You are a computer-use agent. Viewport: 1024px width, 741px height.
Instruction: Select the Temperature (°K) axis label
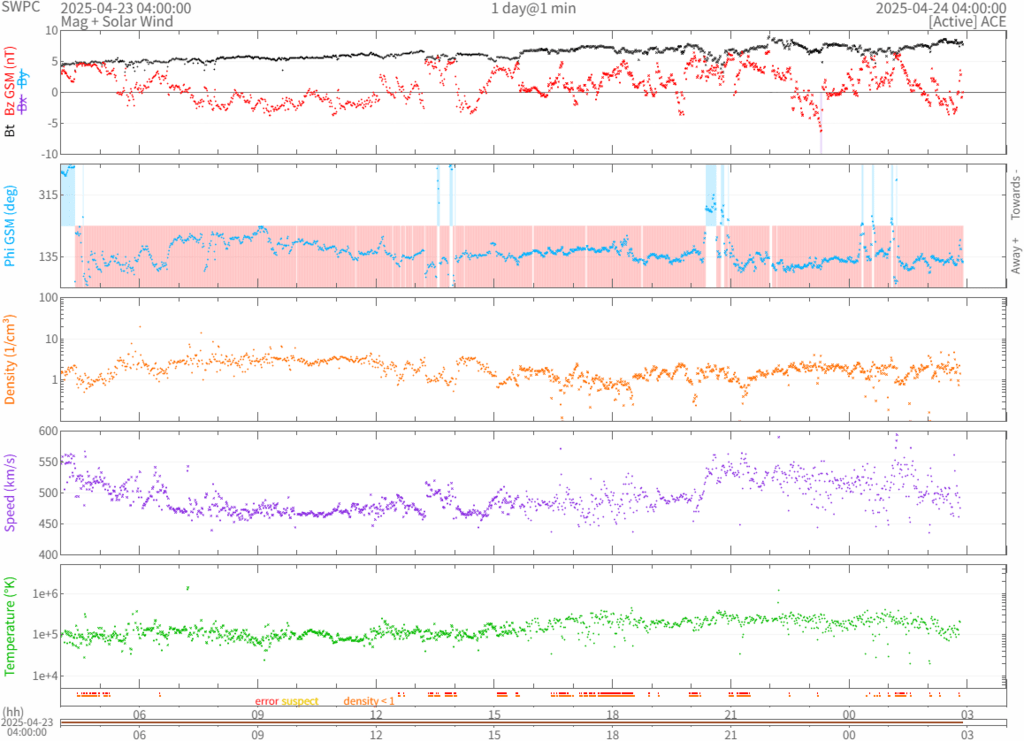click(10, 624)
